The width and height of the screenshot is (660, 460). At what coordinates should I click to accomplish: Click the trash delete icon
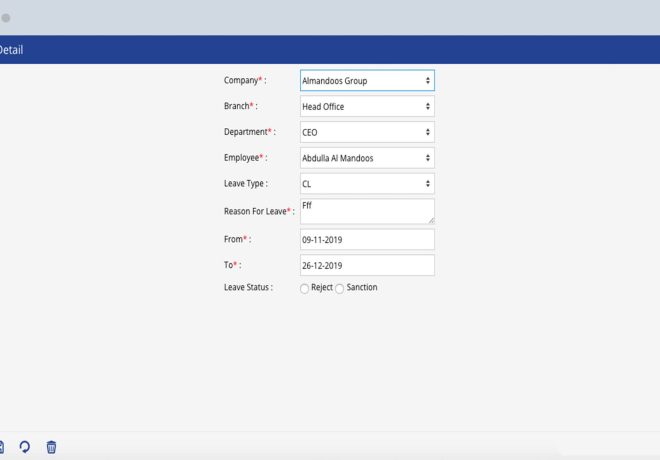coord(51,447)
